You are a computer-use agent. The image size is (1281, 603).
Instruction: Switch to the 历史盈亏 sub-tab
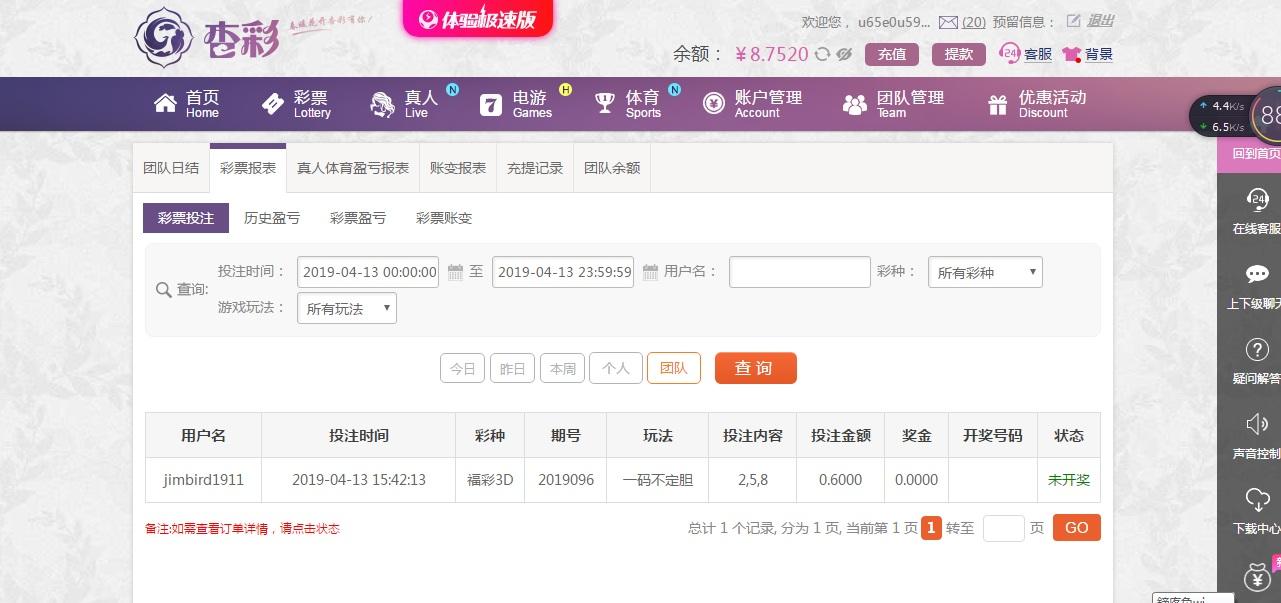pyautogui.click(x=272, y=217)
